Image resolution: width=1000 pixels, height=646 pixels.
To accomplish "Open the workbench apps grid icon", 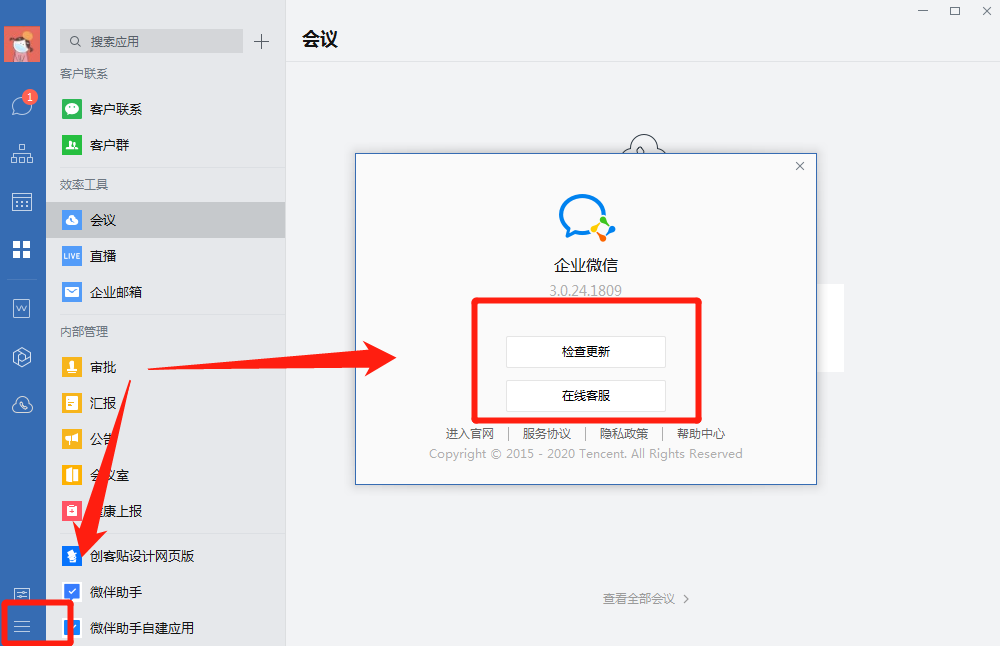I will coord(22,249).
